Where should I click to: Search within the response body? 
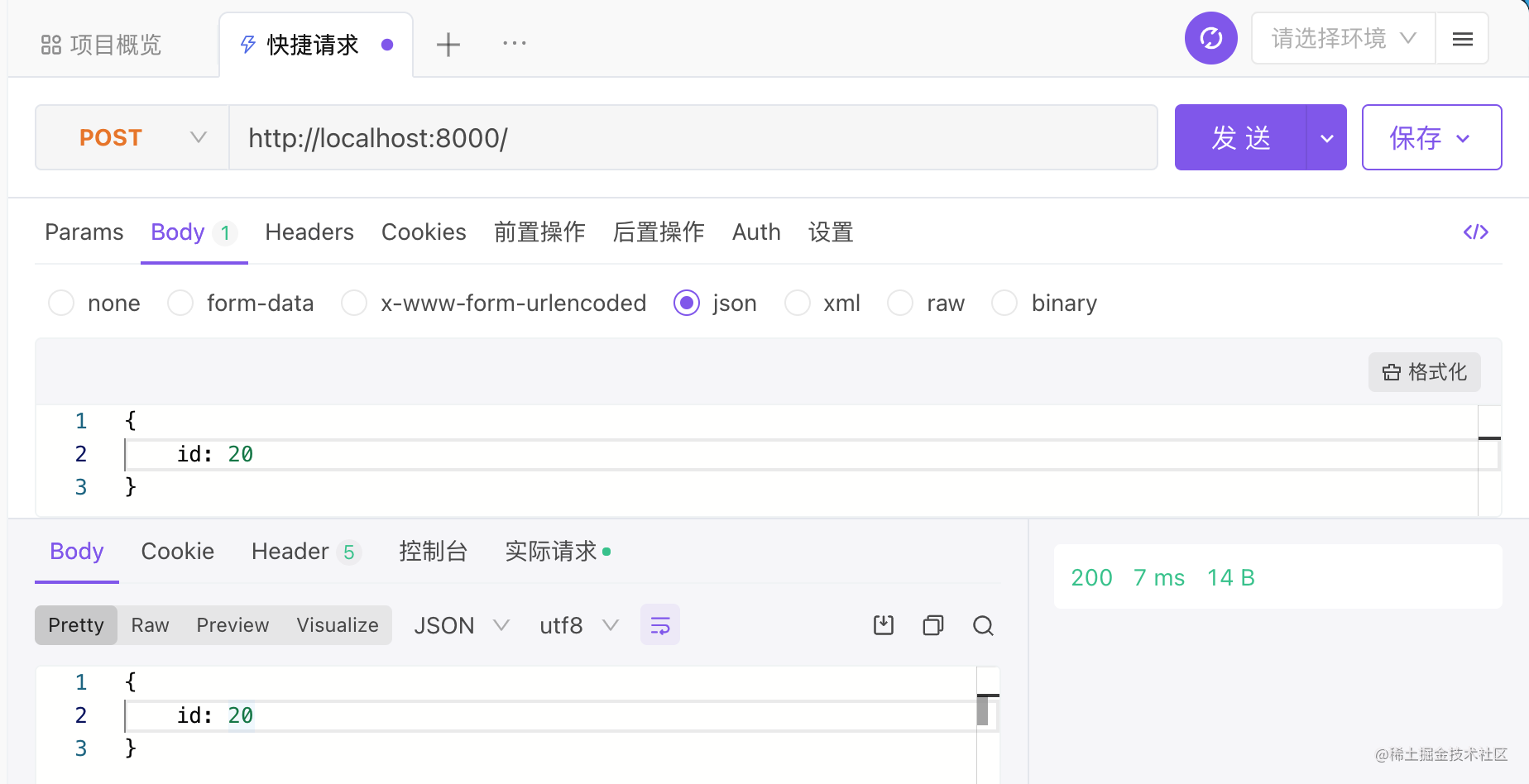[983, 625]
